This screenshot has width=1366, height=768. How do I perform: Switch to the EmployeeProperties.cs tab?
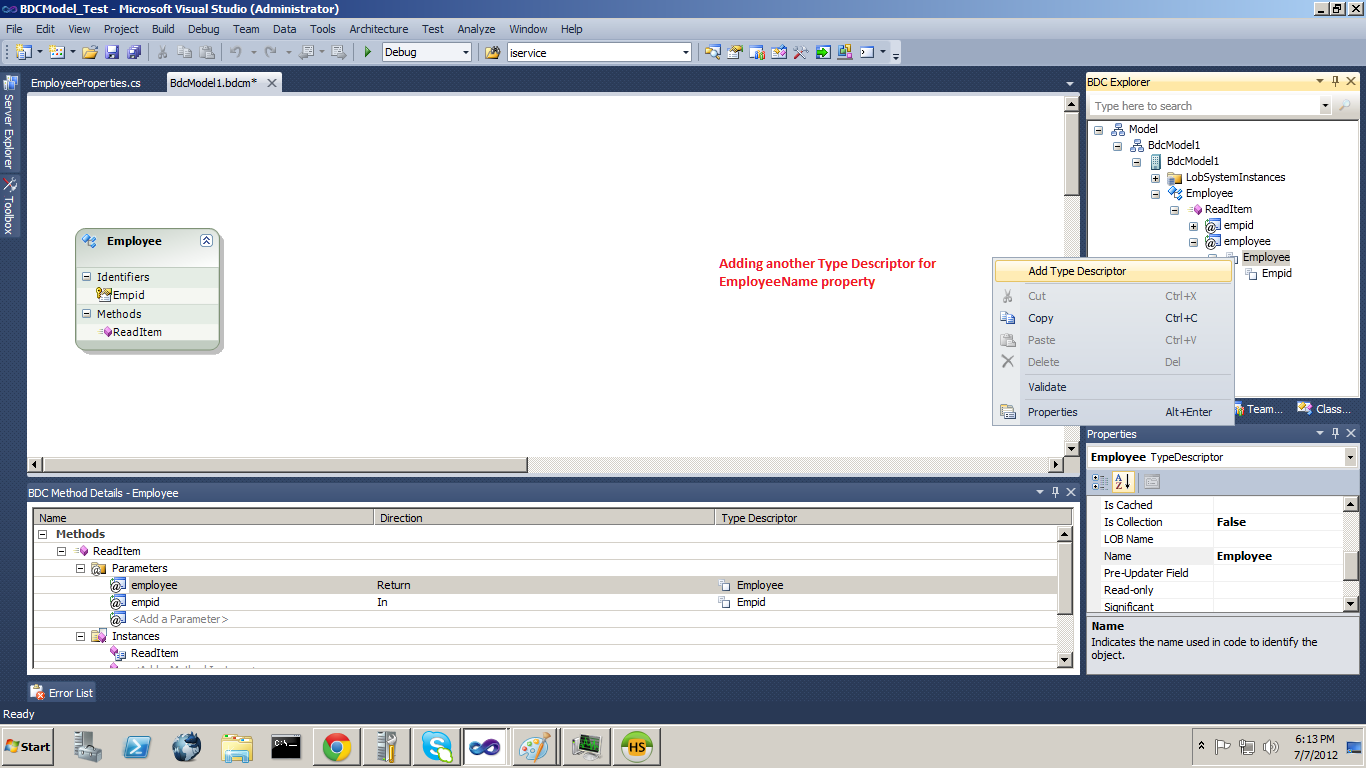pyautogui.click(x=86, y=83)
